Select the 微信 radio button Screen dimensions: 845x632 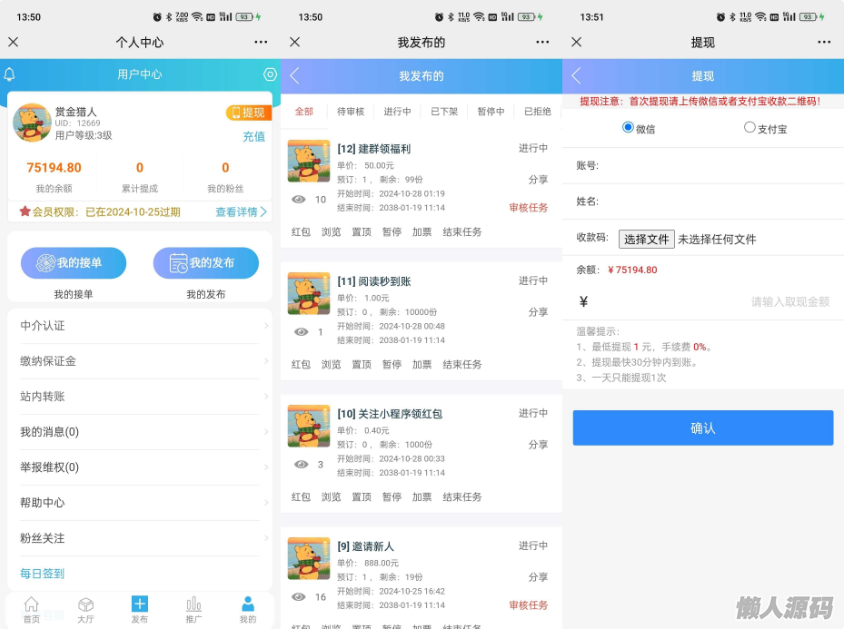click(627, 128)
